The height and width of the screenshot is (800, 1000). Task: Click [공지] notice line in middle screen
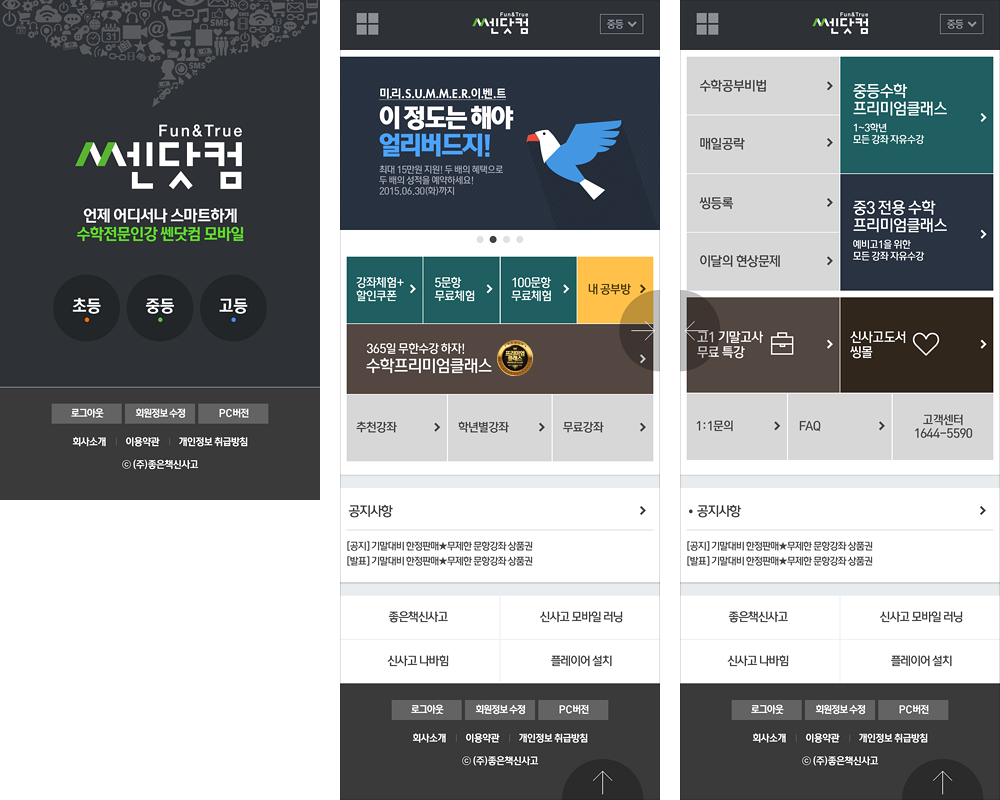click(439, 546)
